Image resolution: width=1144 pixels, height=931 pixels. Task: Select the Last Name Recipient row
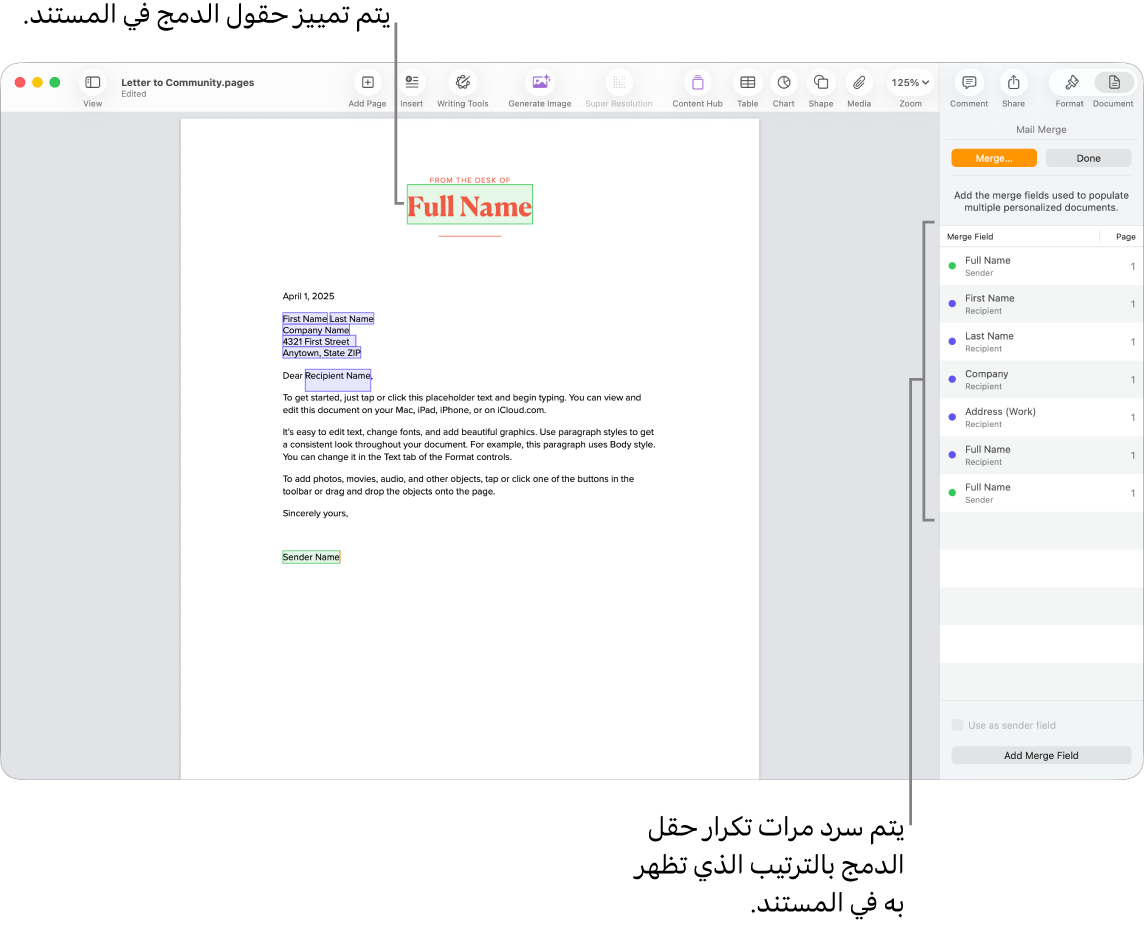pos(1041,342)
